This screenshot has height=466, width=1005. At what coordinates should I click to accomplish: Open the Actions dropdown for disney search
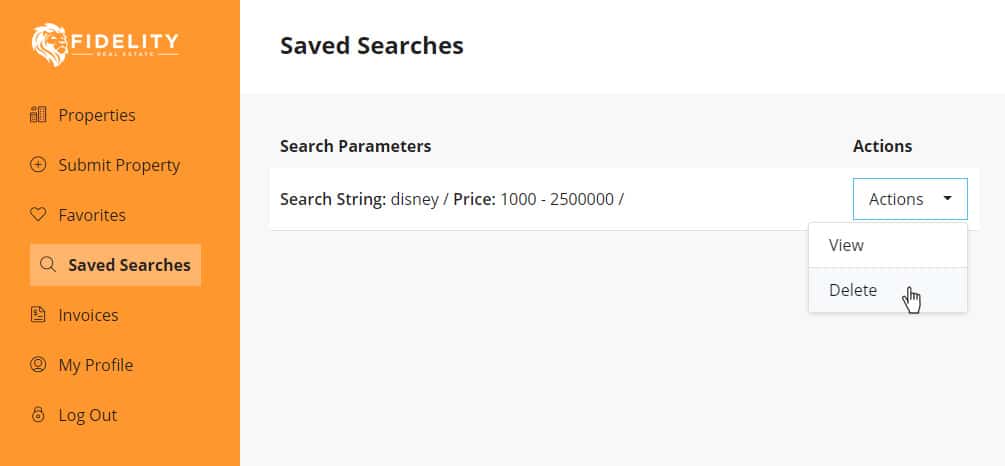(910, 199)
